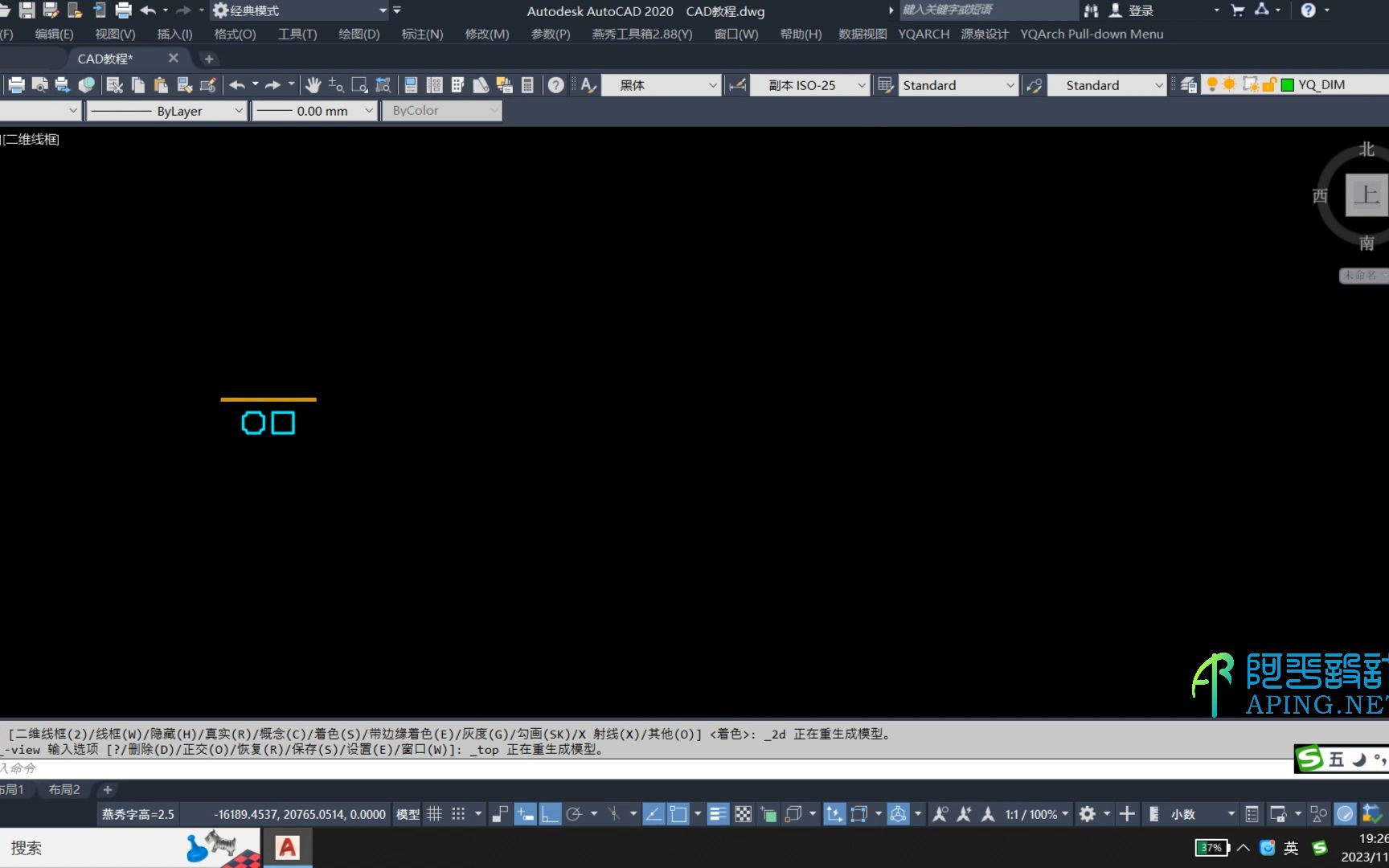Click the Customization plus icon in status bar
The image size is (1389, 868).
tap(1127, 814)
